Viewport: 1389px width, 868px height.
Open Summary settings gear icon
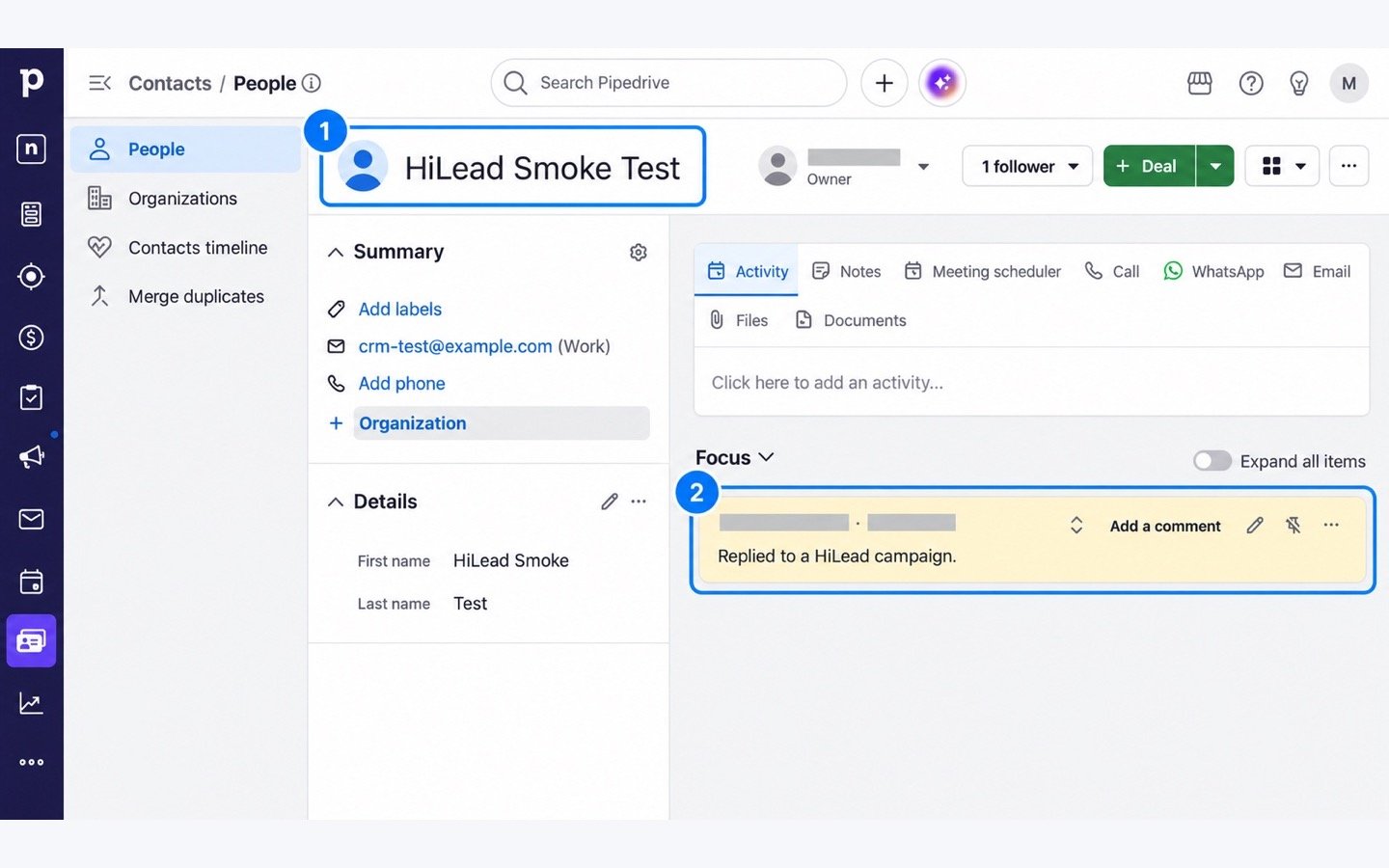coord(639,252)
